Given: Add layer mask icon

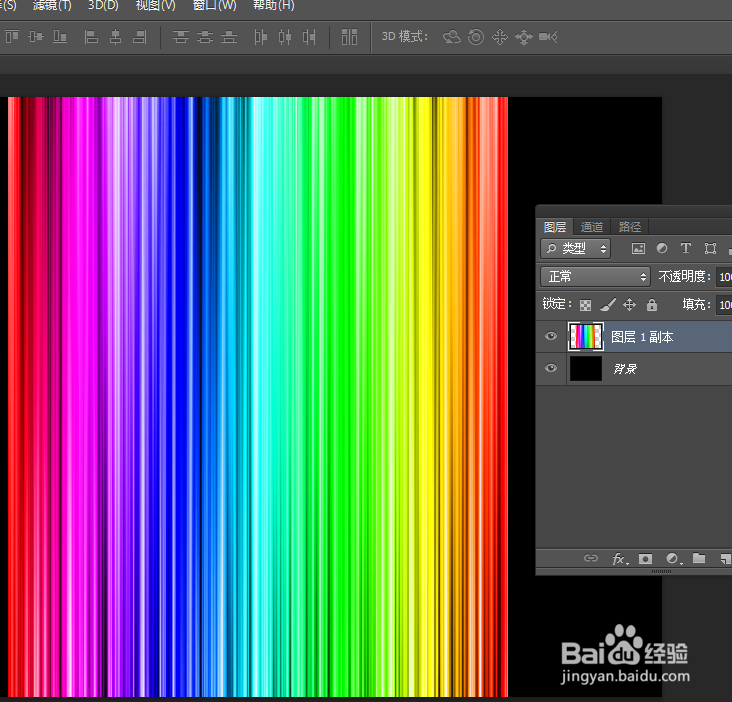Looking at the screenshot, I should pos(645,559).
